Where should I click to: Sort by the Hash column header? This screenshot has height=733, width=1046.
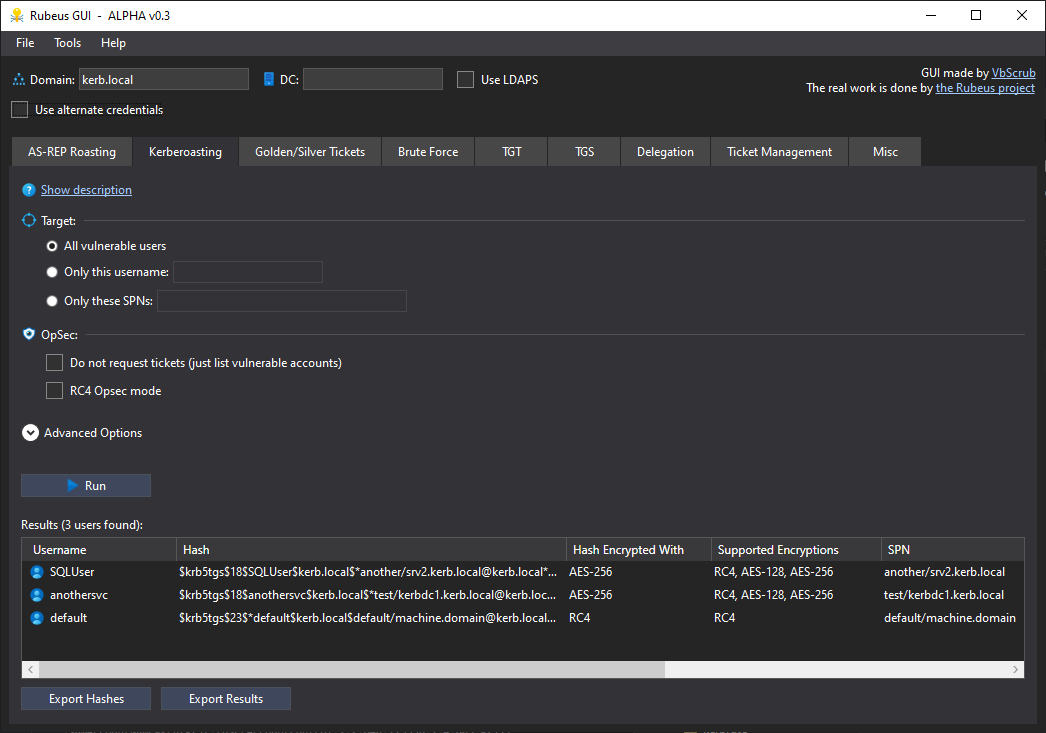372,550
